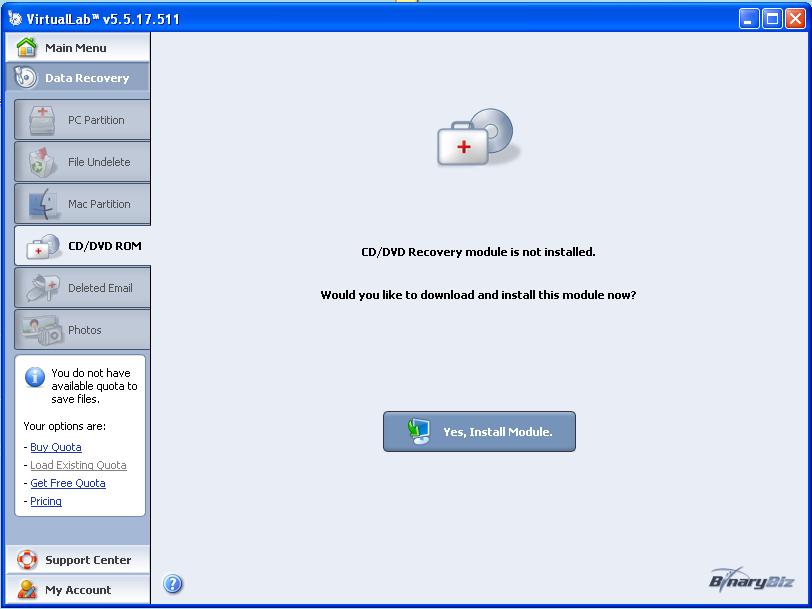812x609 pixels.
Task: Click the My Account user icon
Action: click(x=27, y=590)
